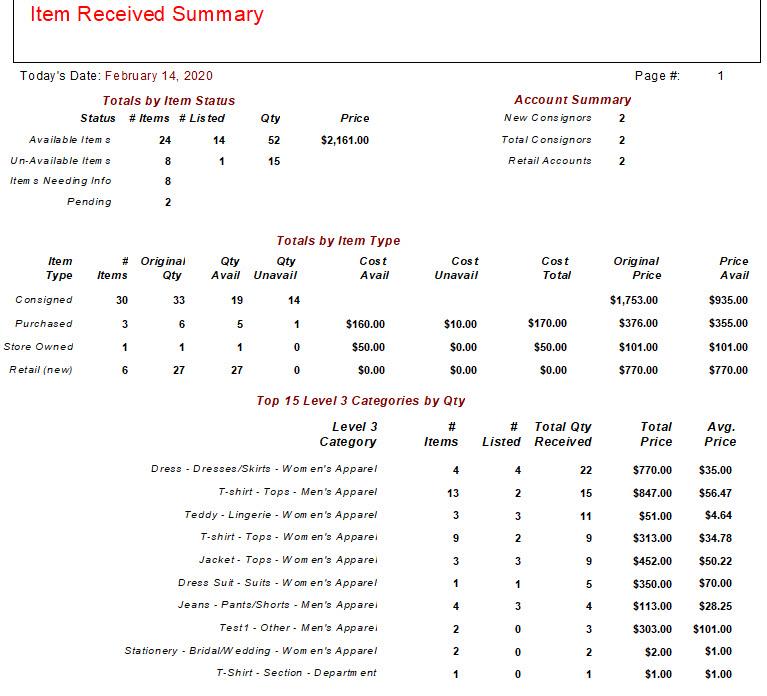Select the Level 3 Category column header
767x696 pixels.
click(348, 434)
